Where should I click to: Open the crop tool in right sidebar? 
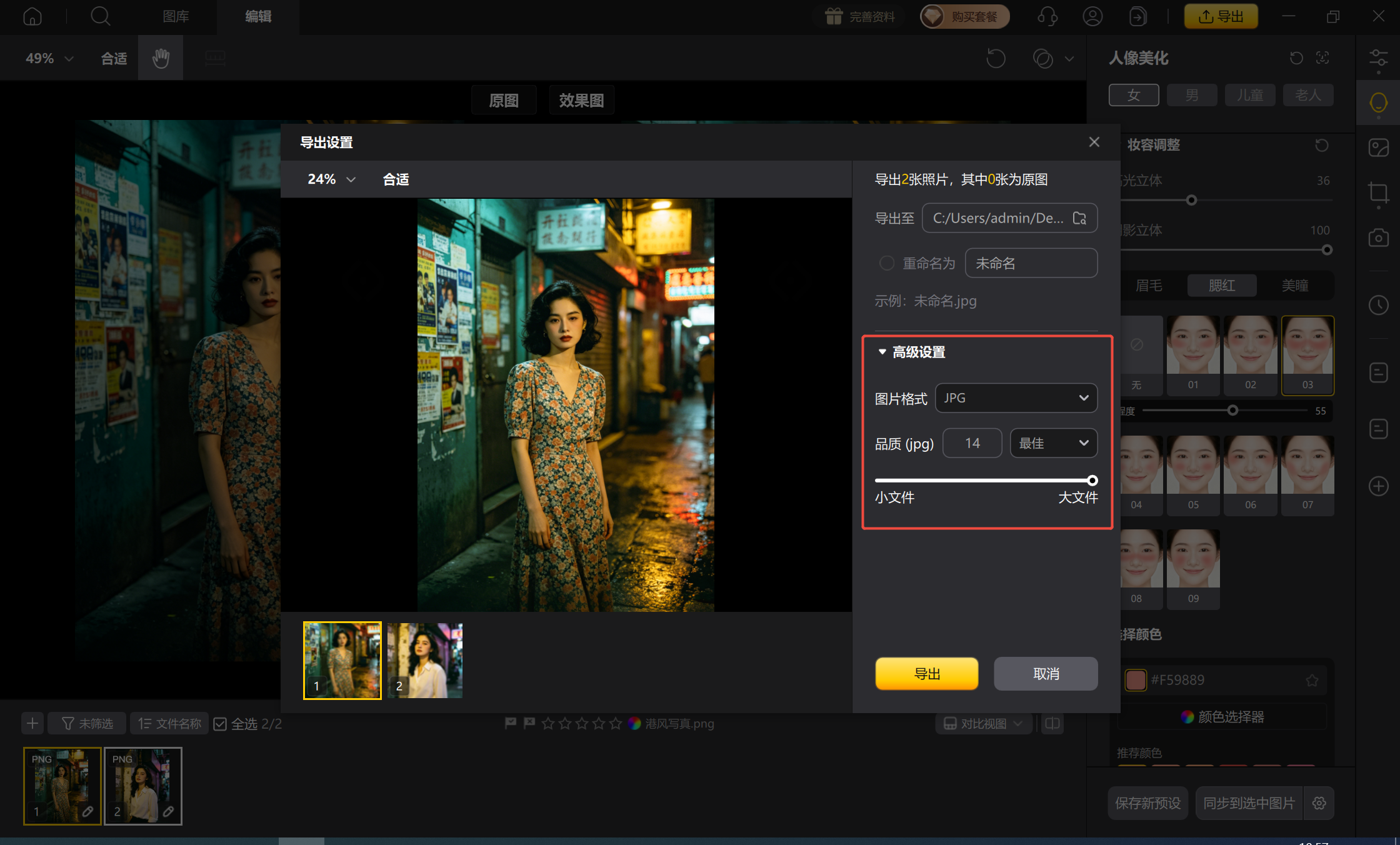(x=1378, y=192)
